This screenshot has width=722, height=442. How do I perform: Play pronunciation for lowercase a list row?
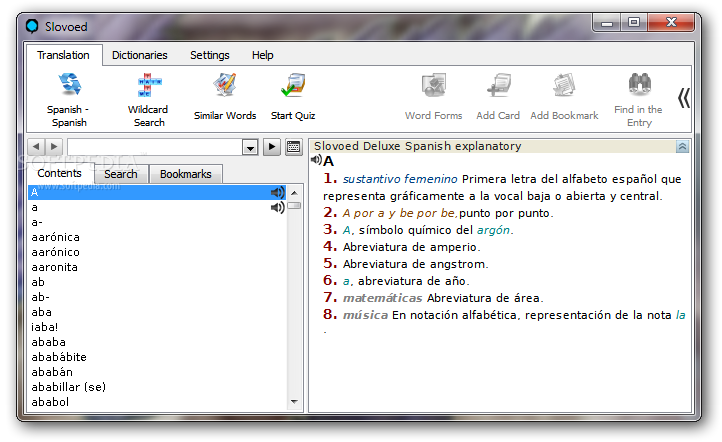(278, 208)
